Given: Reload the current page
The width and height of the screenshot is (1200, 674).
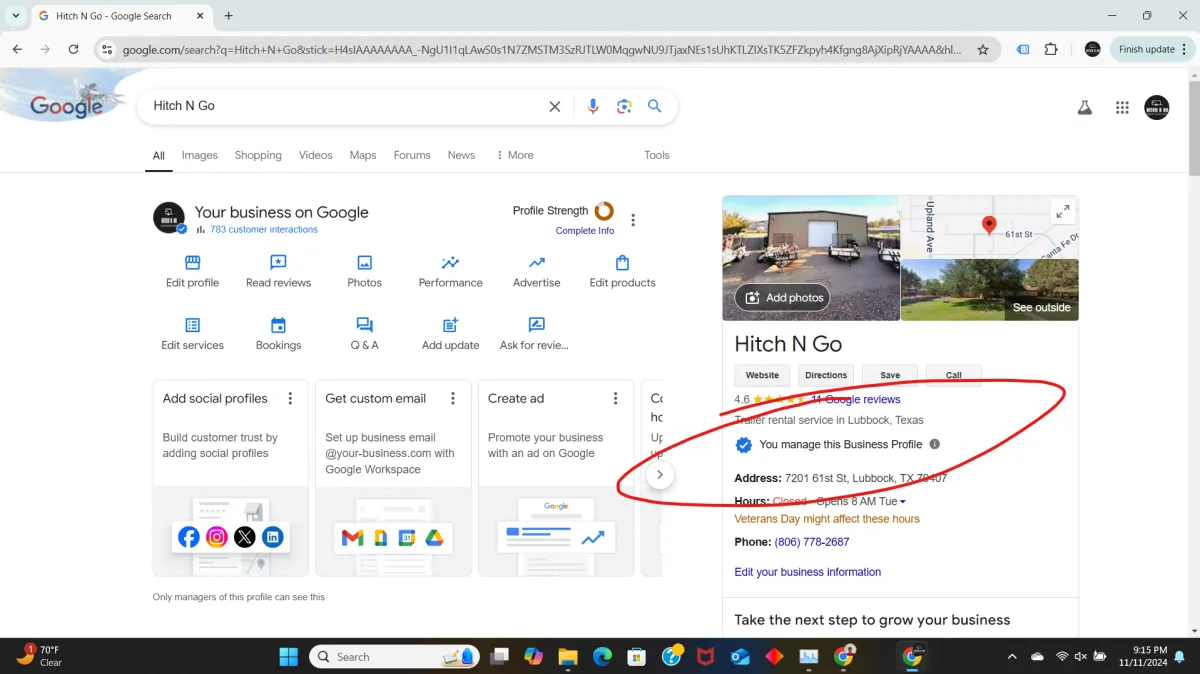Looking at the screenshot, I should click(x=73, y=49).
